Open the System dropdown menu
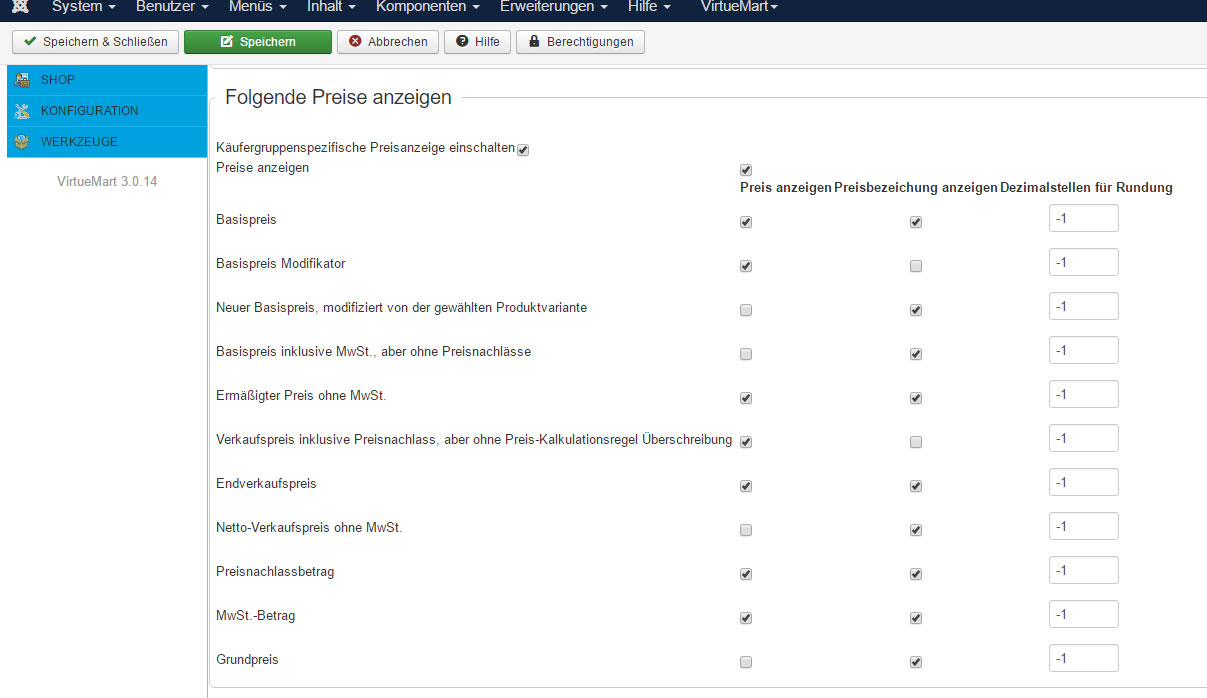 point(83,7)
